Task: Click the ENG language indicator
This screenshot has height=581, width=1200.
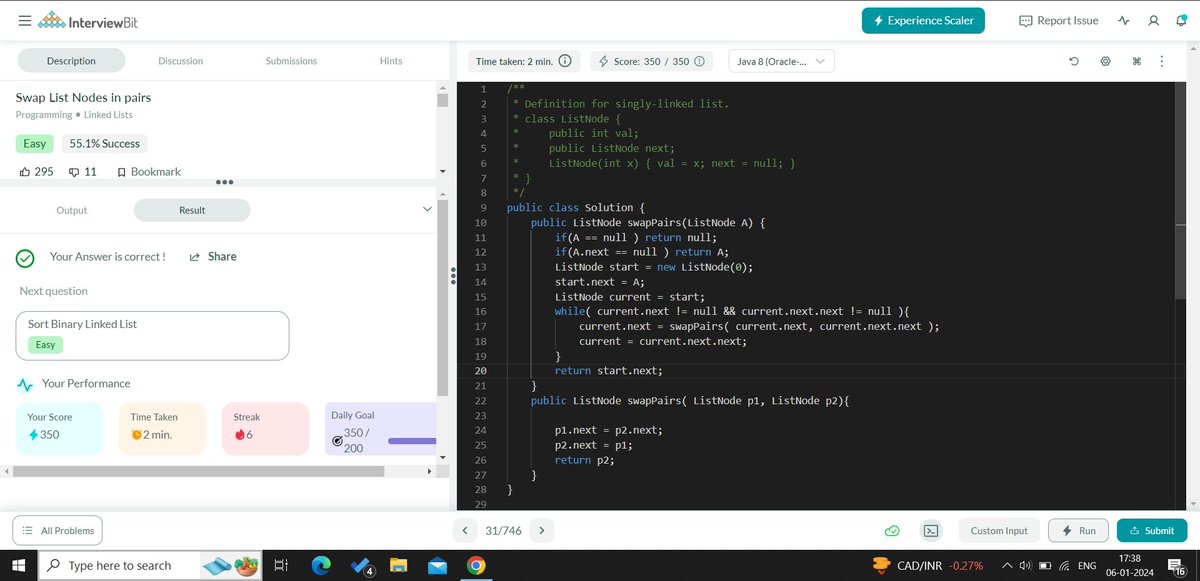Action: [x=1087, y=565]
